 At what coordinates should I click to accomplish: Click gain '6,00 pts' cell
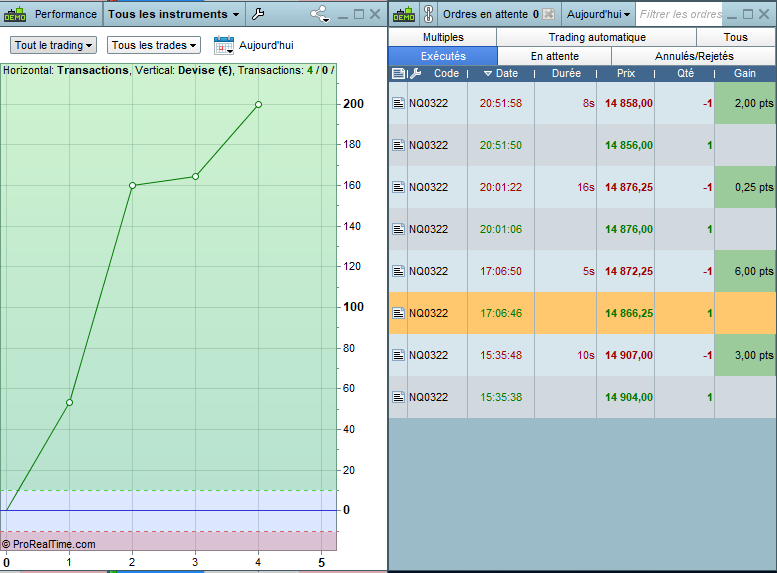click(745, 271)
